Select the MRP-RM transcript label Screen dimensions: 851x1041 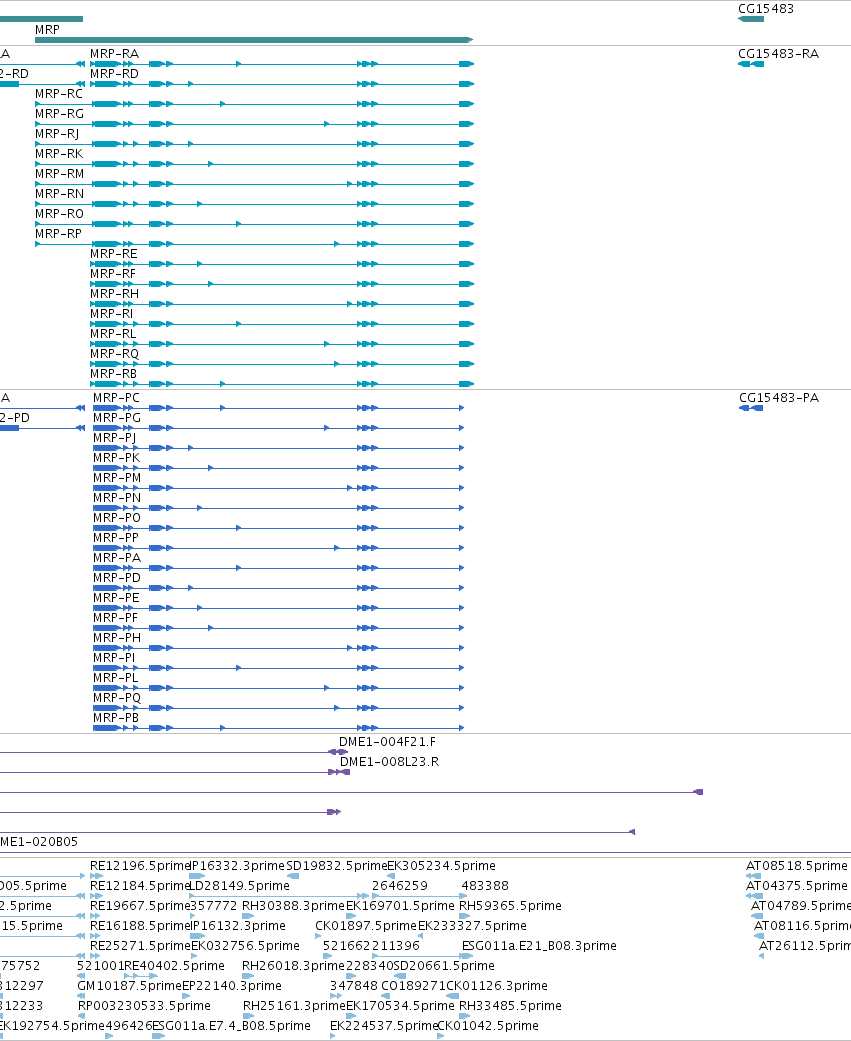click(x=60, y=173)
